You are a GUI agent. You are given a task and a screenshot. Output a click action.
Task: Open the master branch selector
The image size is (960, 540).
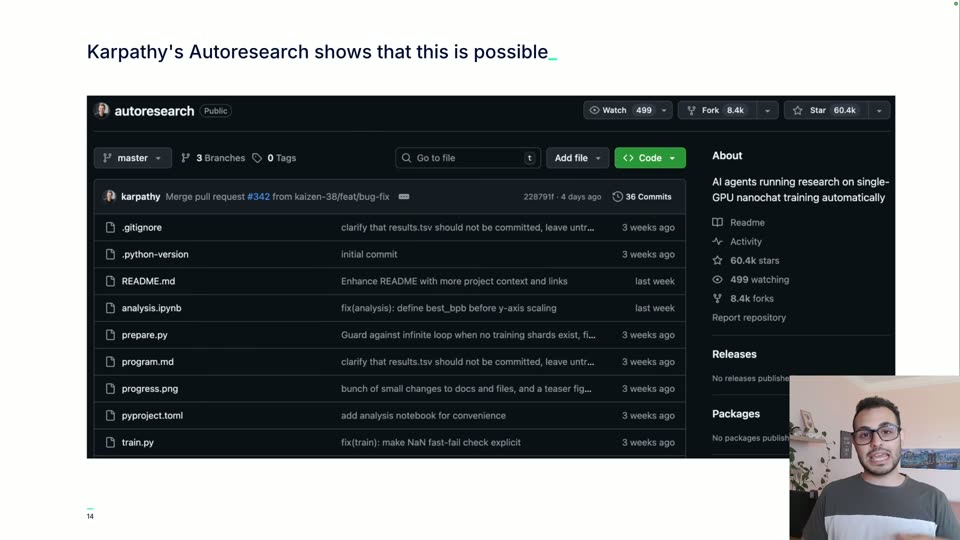[x=132, y=158]
